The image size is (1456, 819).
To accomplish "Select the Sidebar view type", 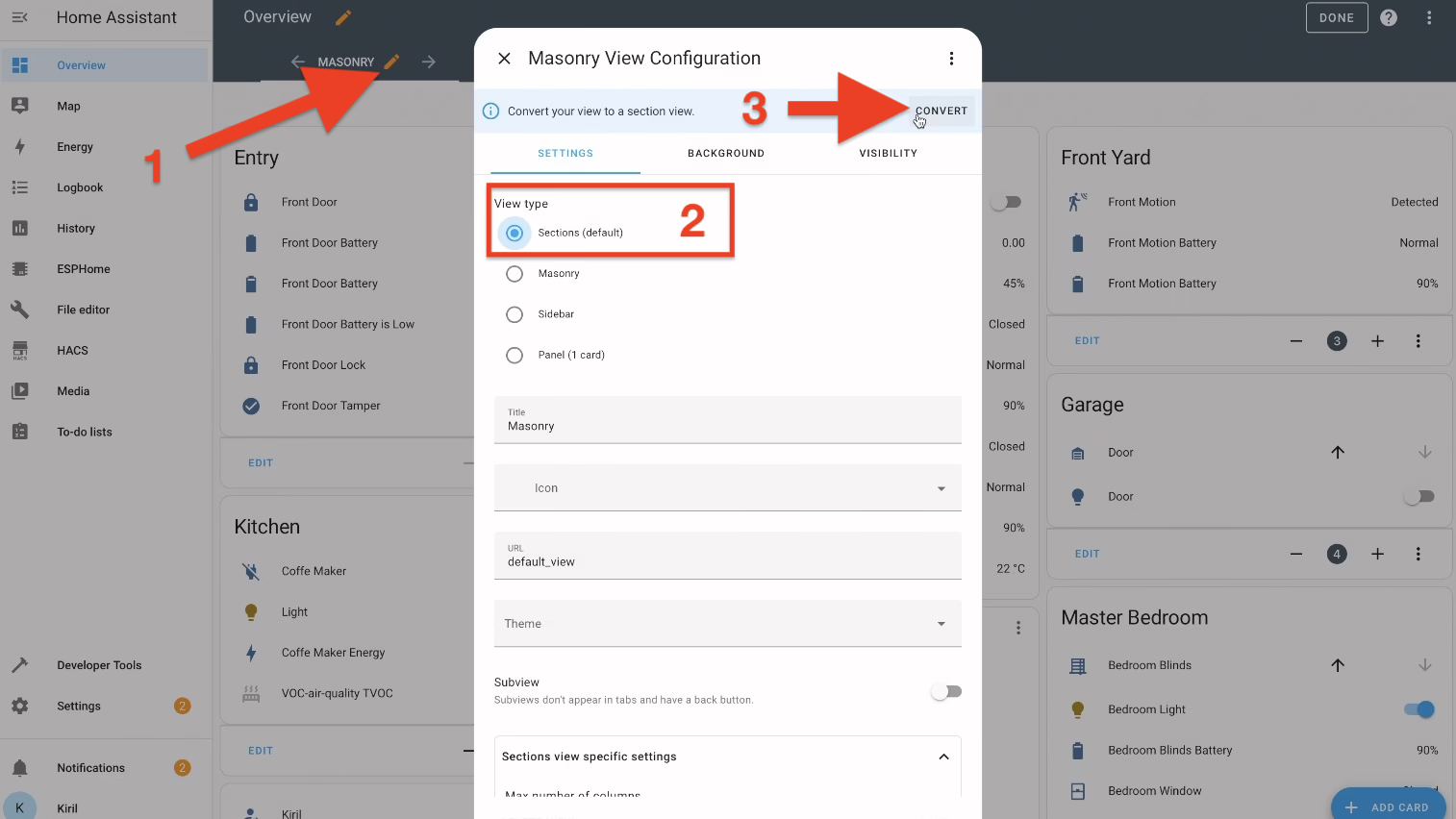I will [515, 314].
